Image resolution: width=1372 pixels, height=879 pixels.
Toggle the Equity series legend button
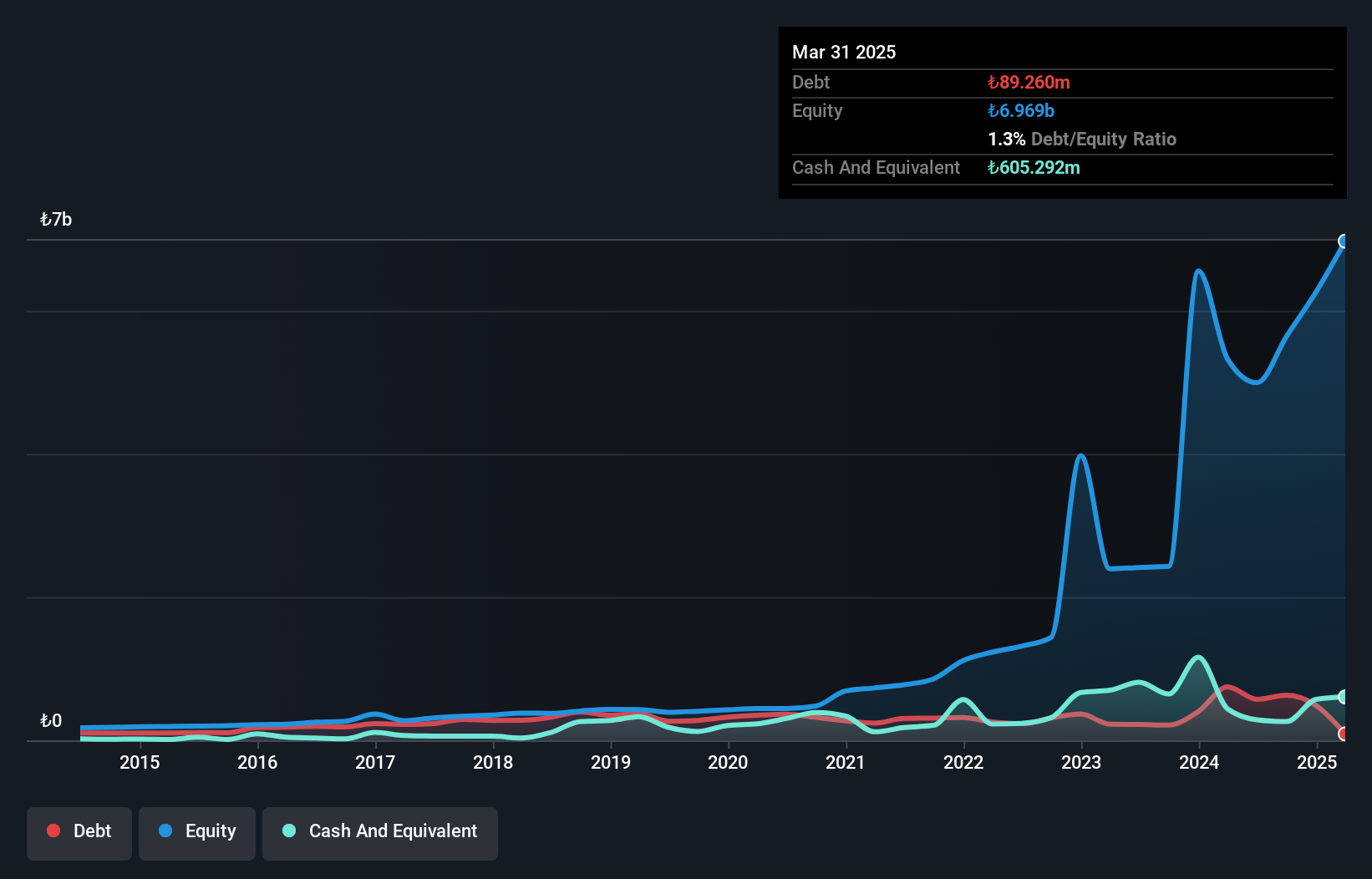pos(197,833)
